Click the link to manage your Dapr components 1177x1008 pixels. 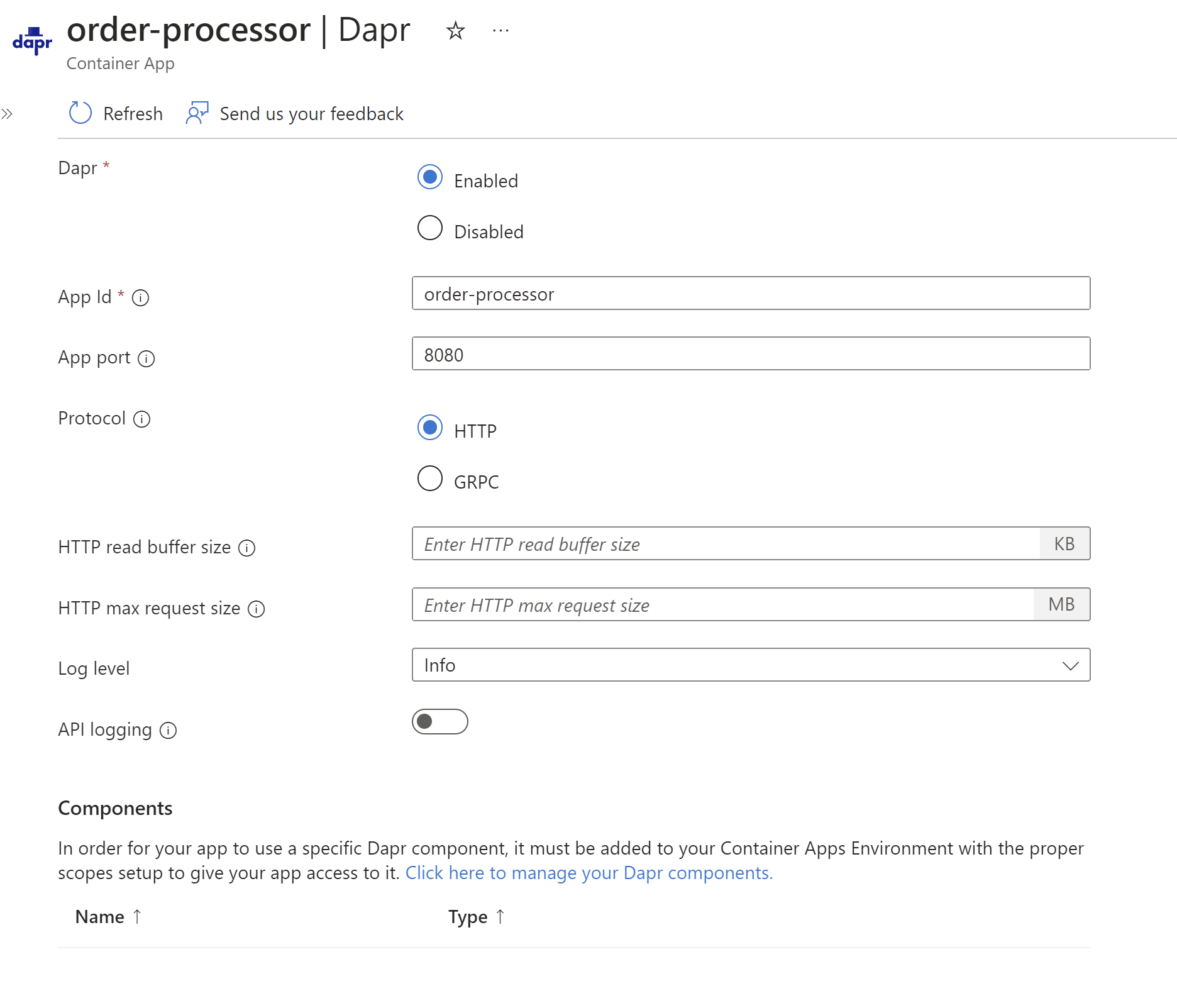588,873
